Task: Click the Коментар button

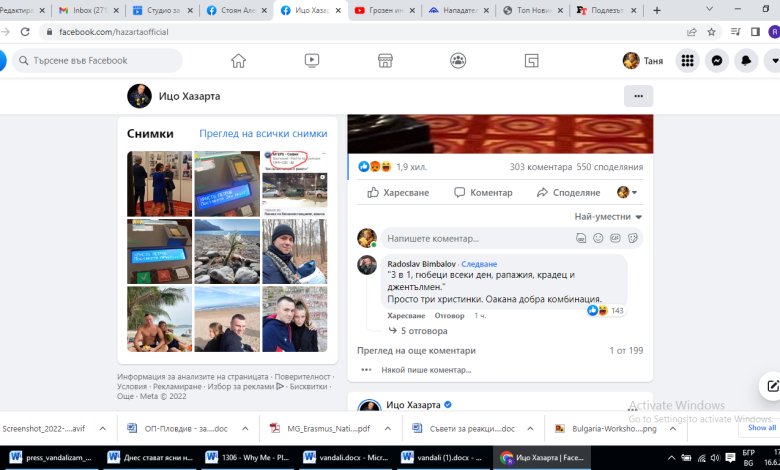Action: point(483,192)
